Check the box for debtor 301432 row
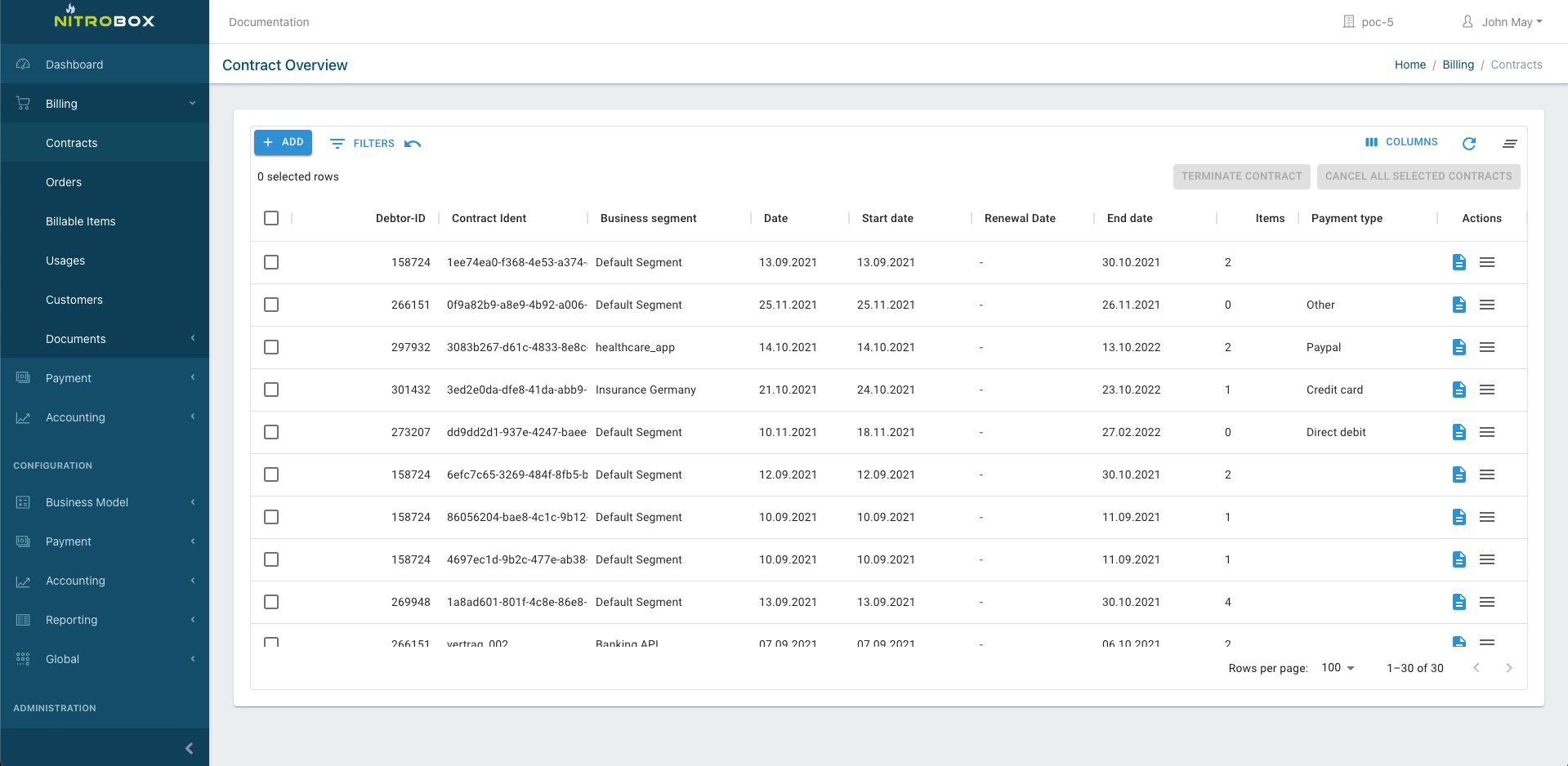 [x=271, y=390]
